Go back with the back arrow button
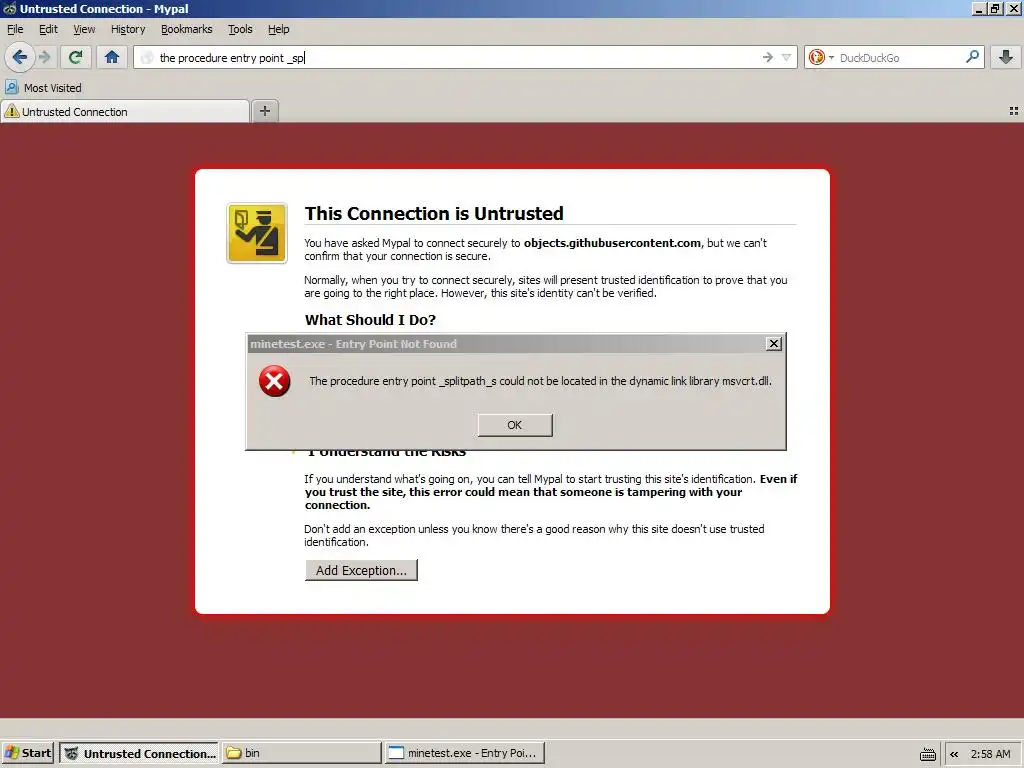This screenshot has height=768, width=1024. pyautogui.click(x=20, y=57)
